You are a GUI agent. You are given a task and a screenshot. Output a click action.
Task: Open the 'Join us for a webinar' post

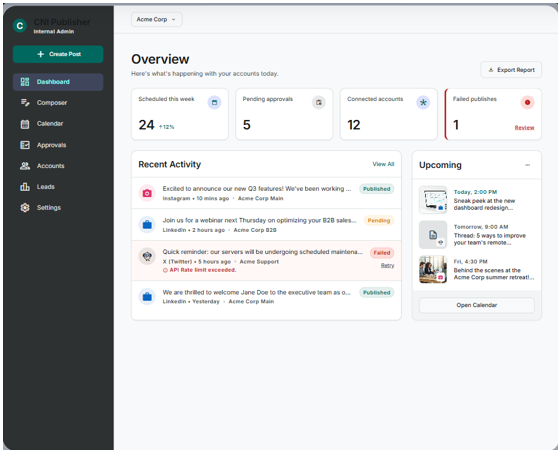259,220
